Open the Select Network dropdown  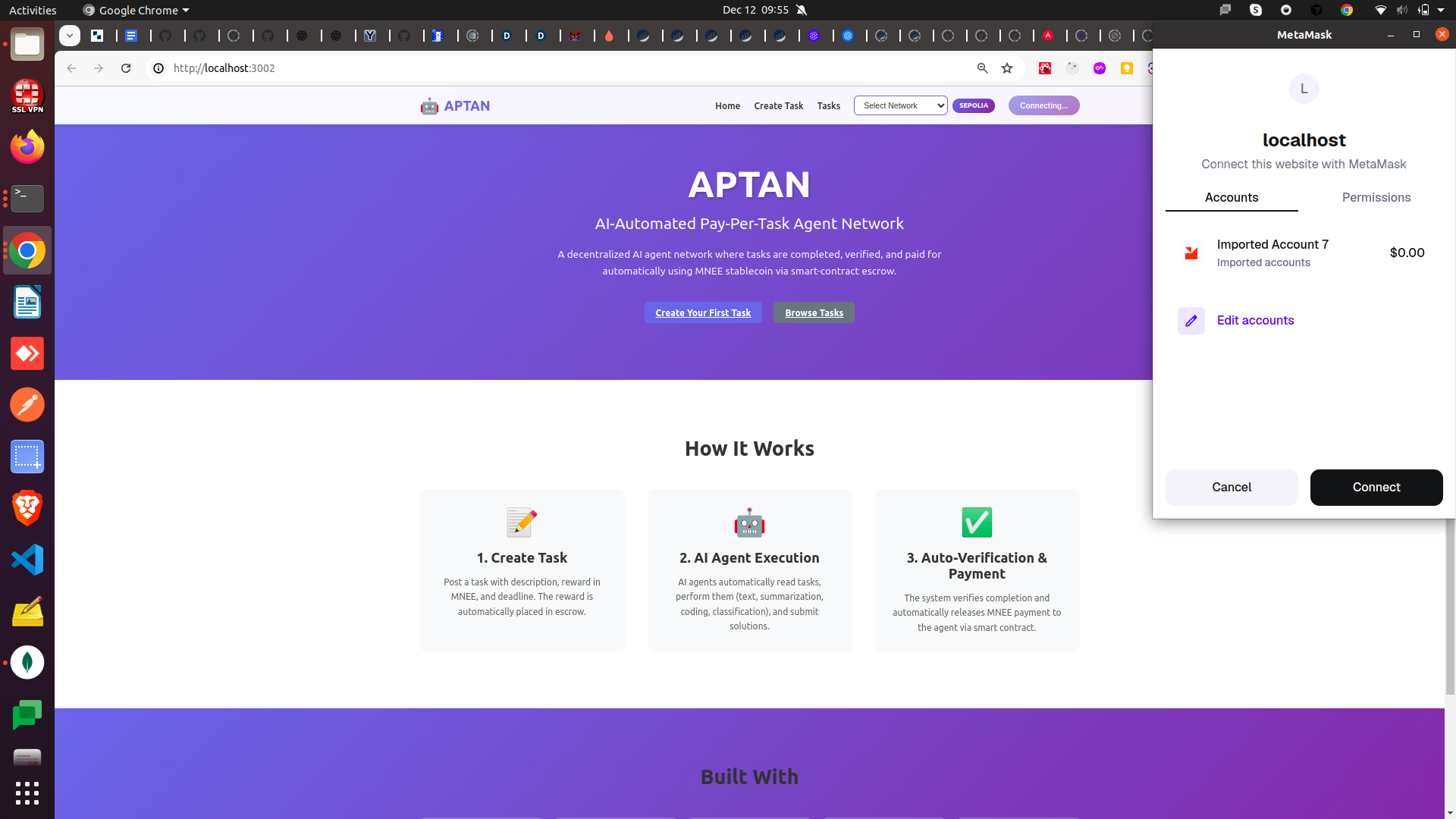900,105
